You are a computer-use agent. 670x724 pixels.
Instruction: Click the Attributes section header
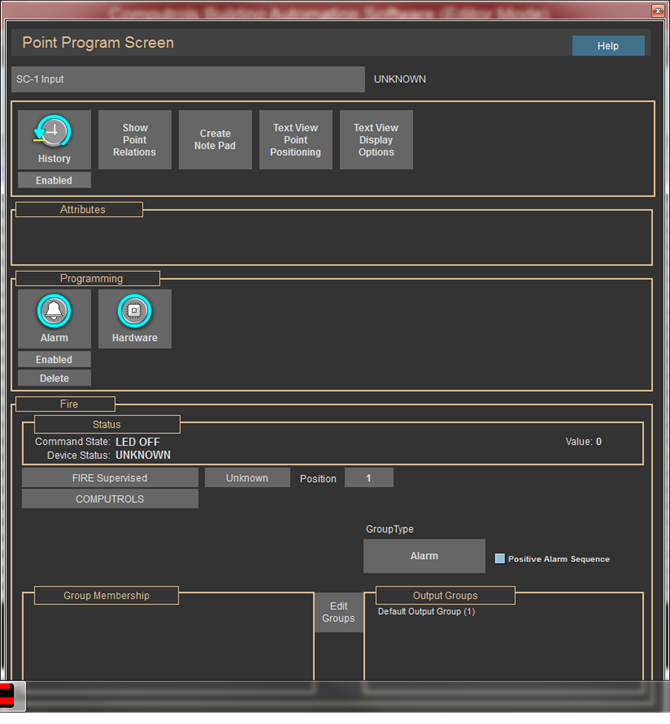(x=82, y=210)
